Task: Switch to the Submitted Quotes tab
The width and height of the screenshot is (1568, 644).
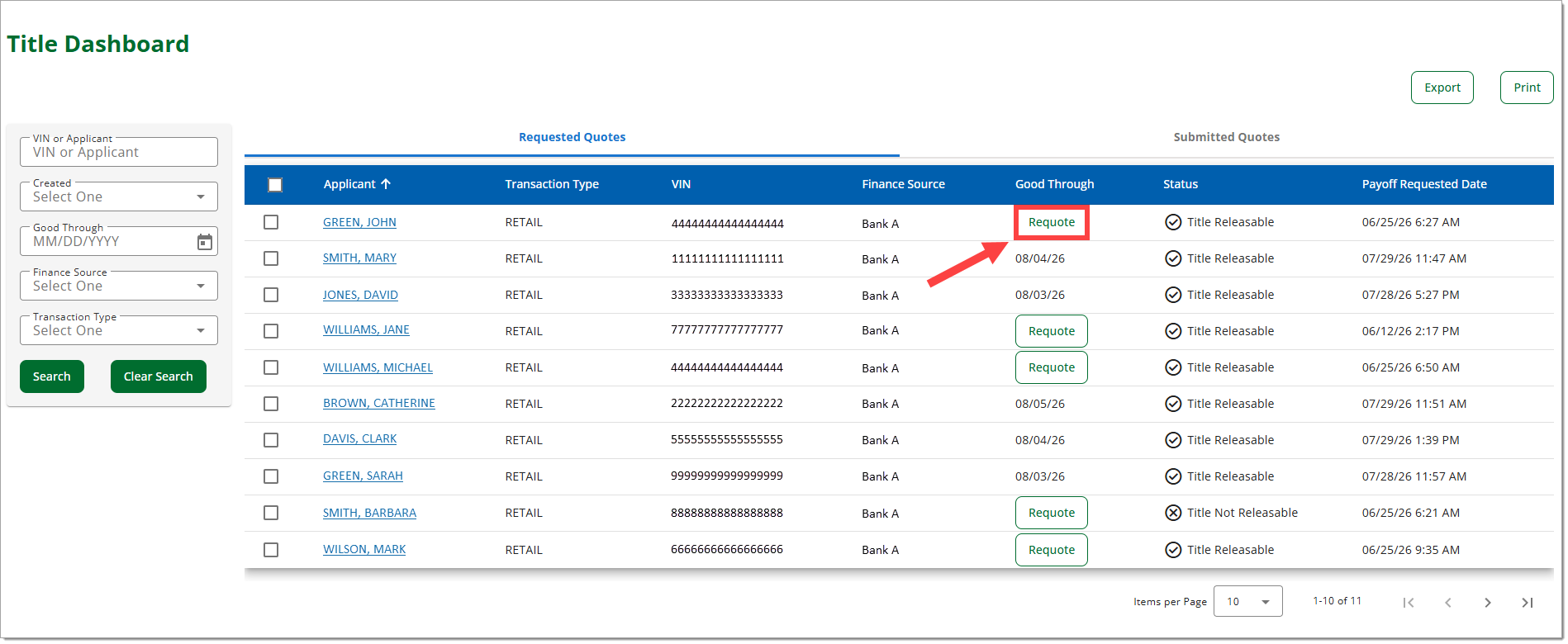Action: pyautogui.click(x=1227, y=137)
